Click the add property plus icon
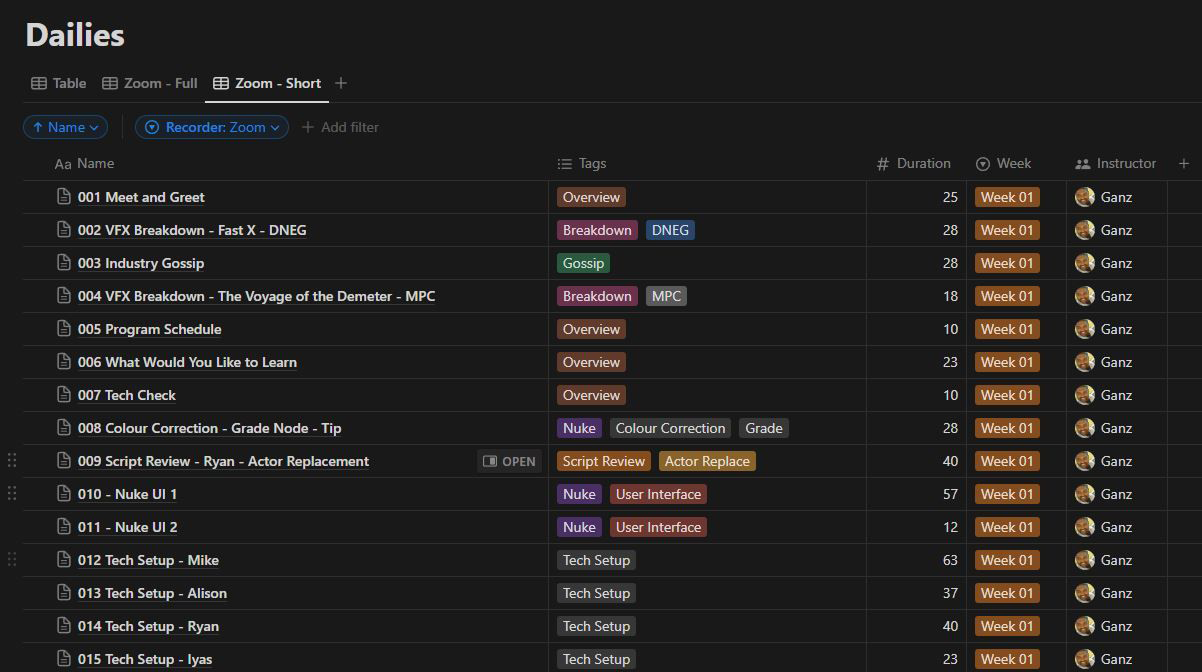Screen dimensions: 1202x672 click(x=1184, y=163)
